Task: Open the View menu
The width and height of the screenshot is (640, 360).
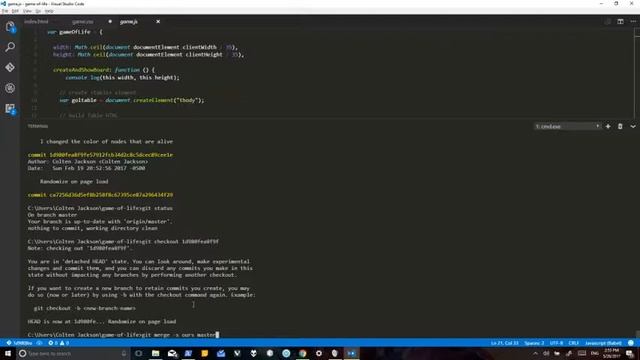Action: click(x=27, y=11)
